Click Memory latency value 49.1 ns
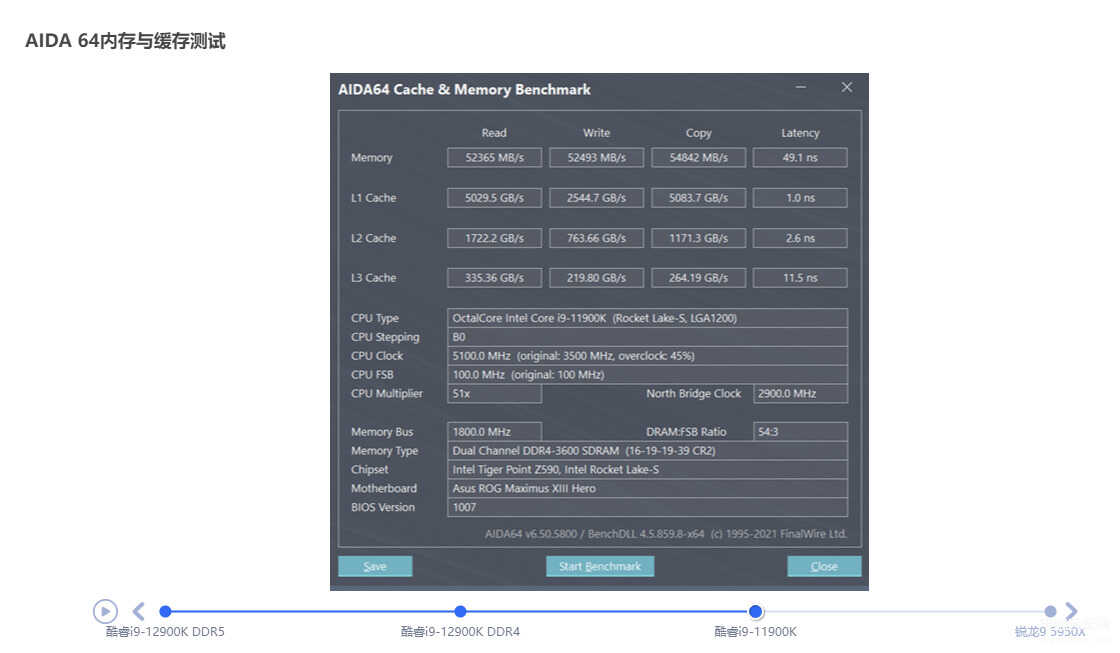 [801, 157]
